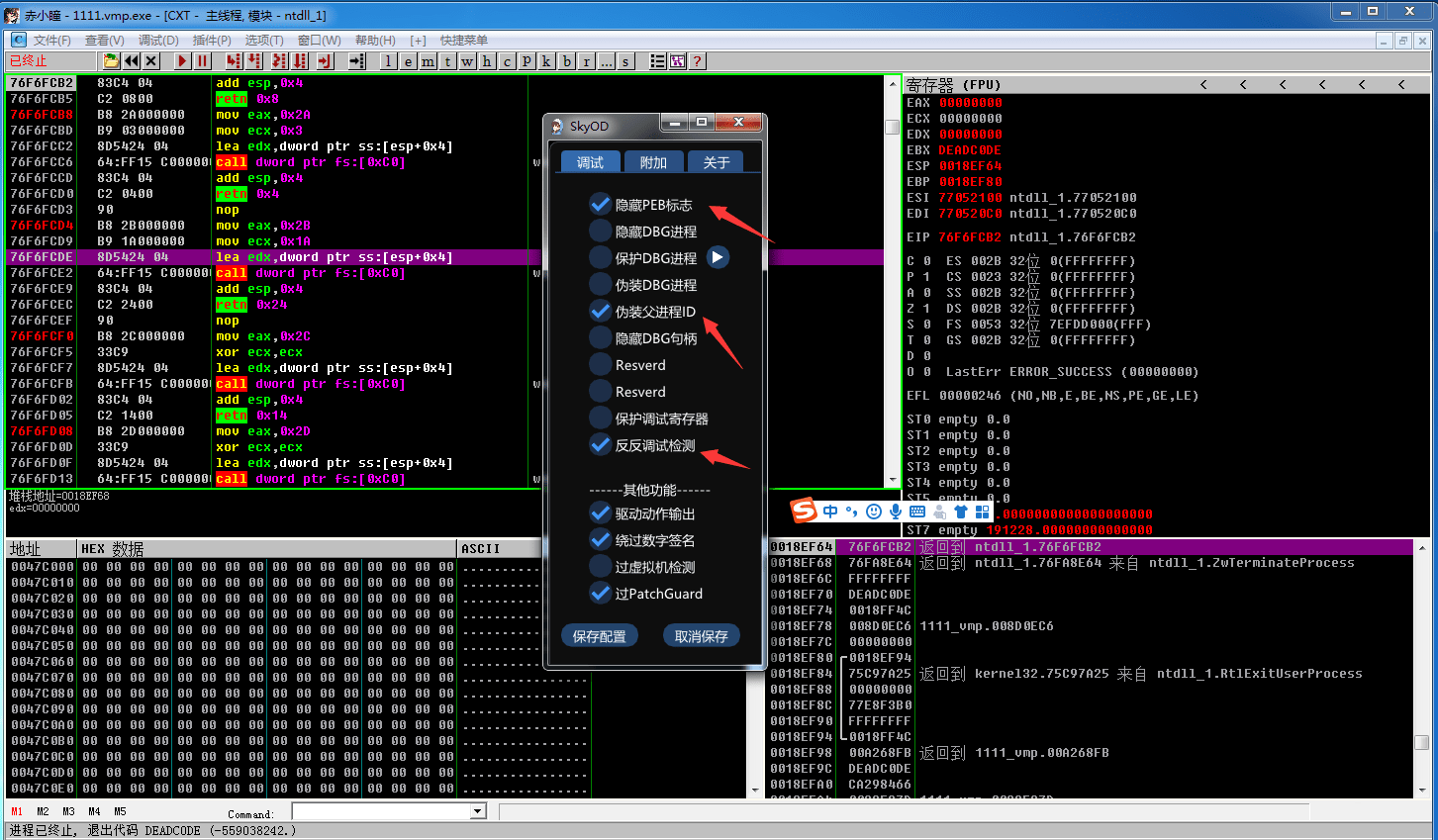Click the 保存配置 button

[x=599, y=635]
